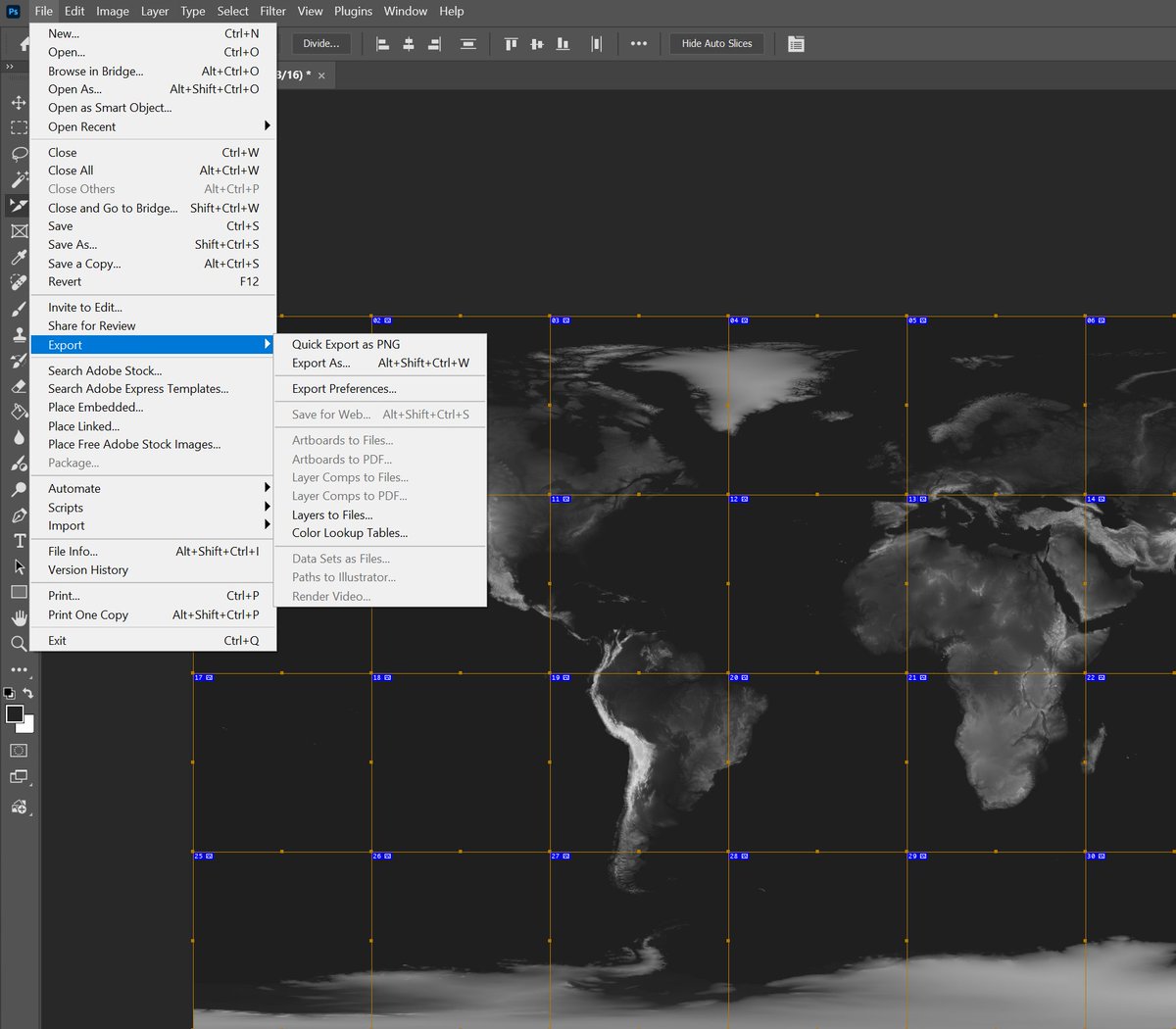
Task: Select the Type tool
Action: (x=19, y=540)
